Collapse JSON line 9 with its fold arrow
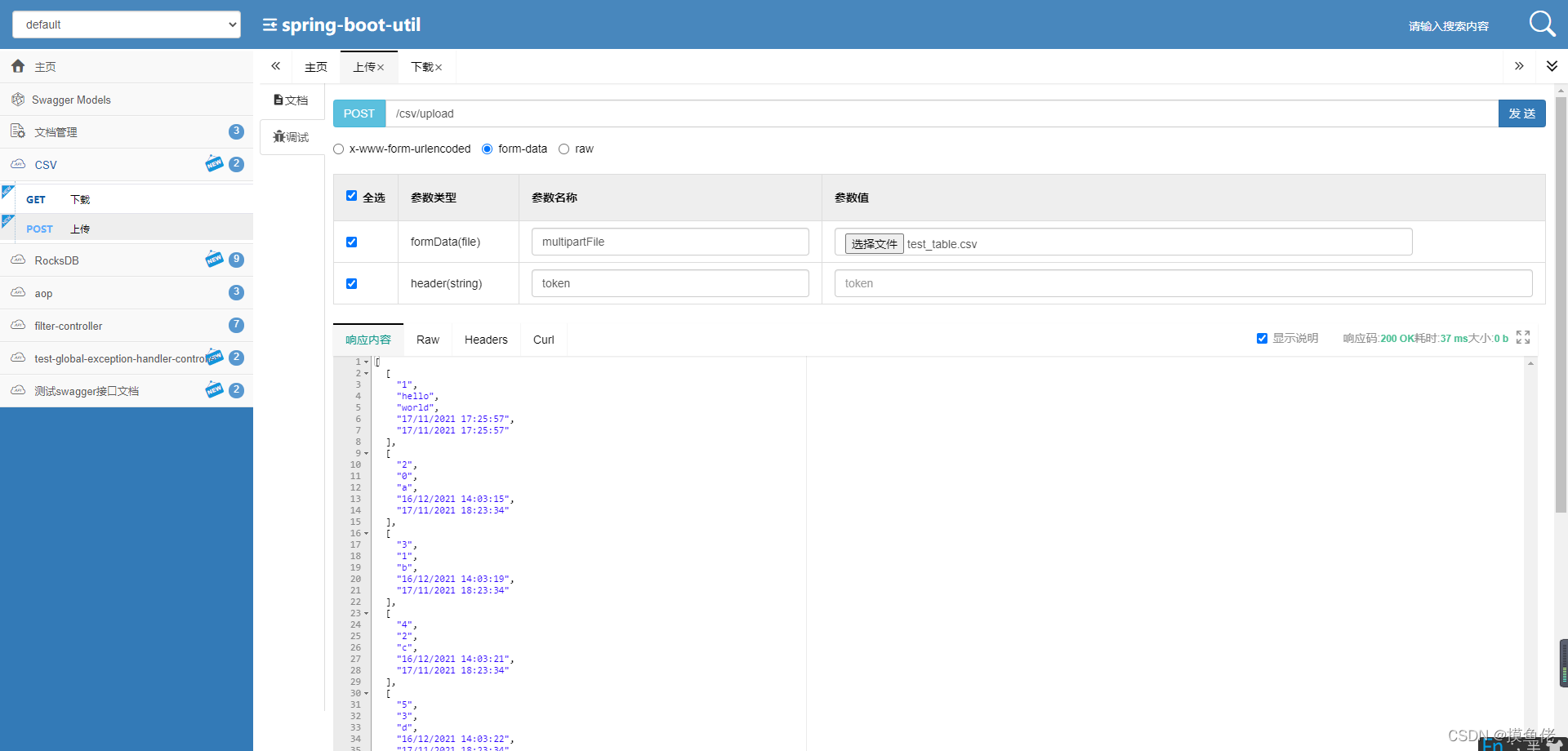Viewport: 1568px width, 751px height. tap(366, 453)
